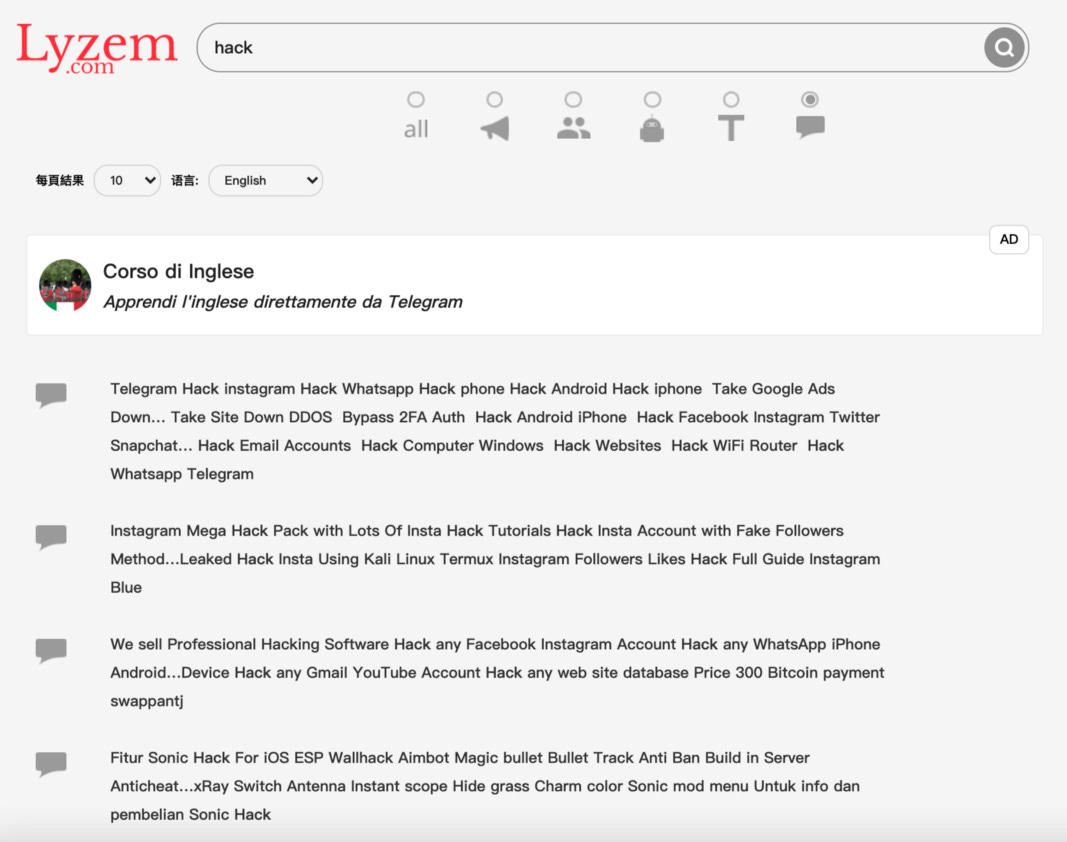Select the 'all' radio button
This screenshot has height=842, width=1067.
tap(416, 99)
